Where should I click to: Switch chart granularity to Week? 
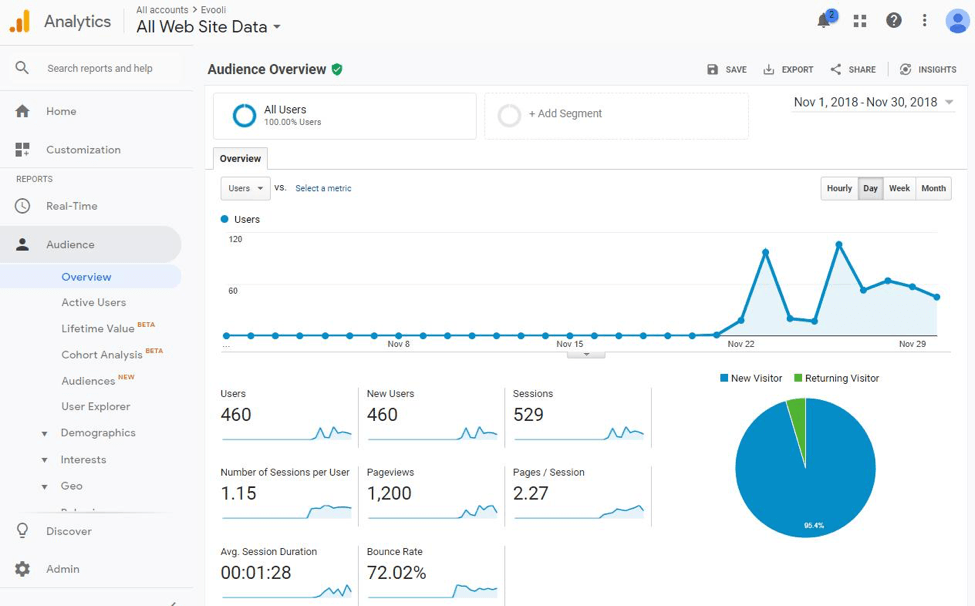tap(899, 188)
